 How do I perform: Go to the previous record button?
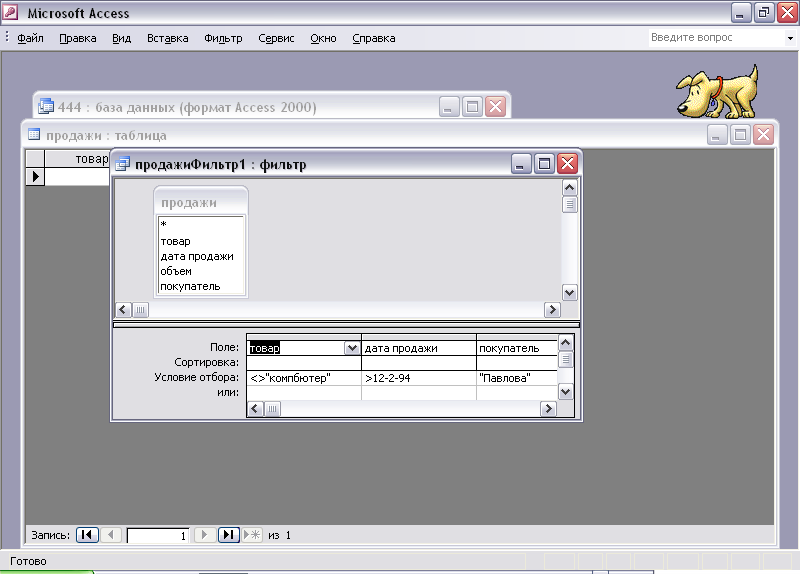(111, 535)
